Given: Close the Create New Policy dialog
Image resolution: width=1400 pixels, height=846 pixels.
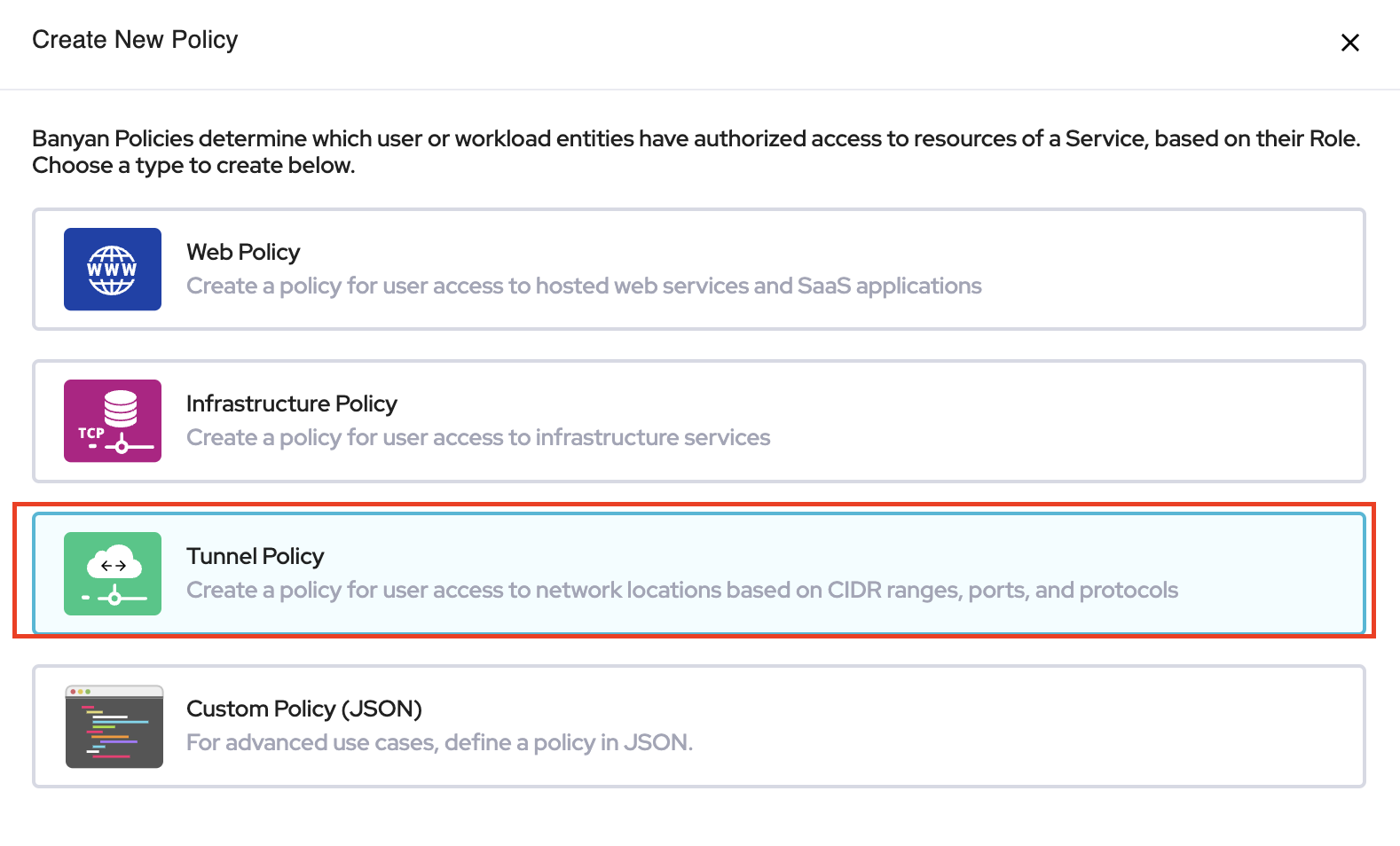Looking at the screenshot, I should click(1349, 43).
